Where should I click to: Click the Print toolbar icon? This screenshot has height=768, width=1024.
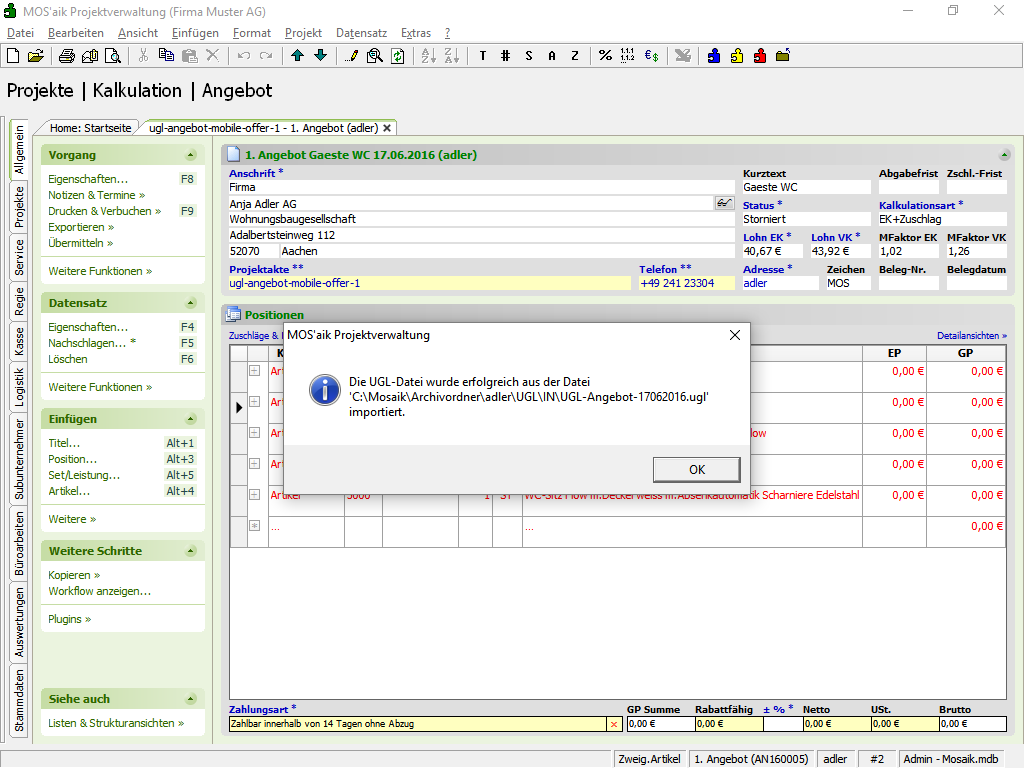coord(68,56)
